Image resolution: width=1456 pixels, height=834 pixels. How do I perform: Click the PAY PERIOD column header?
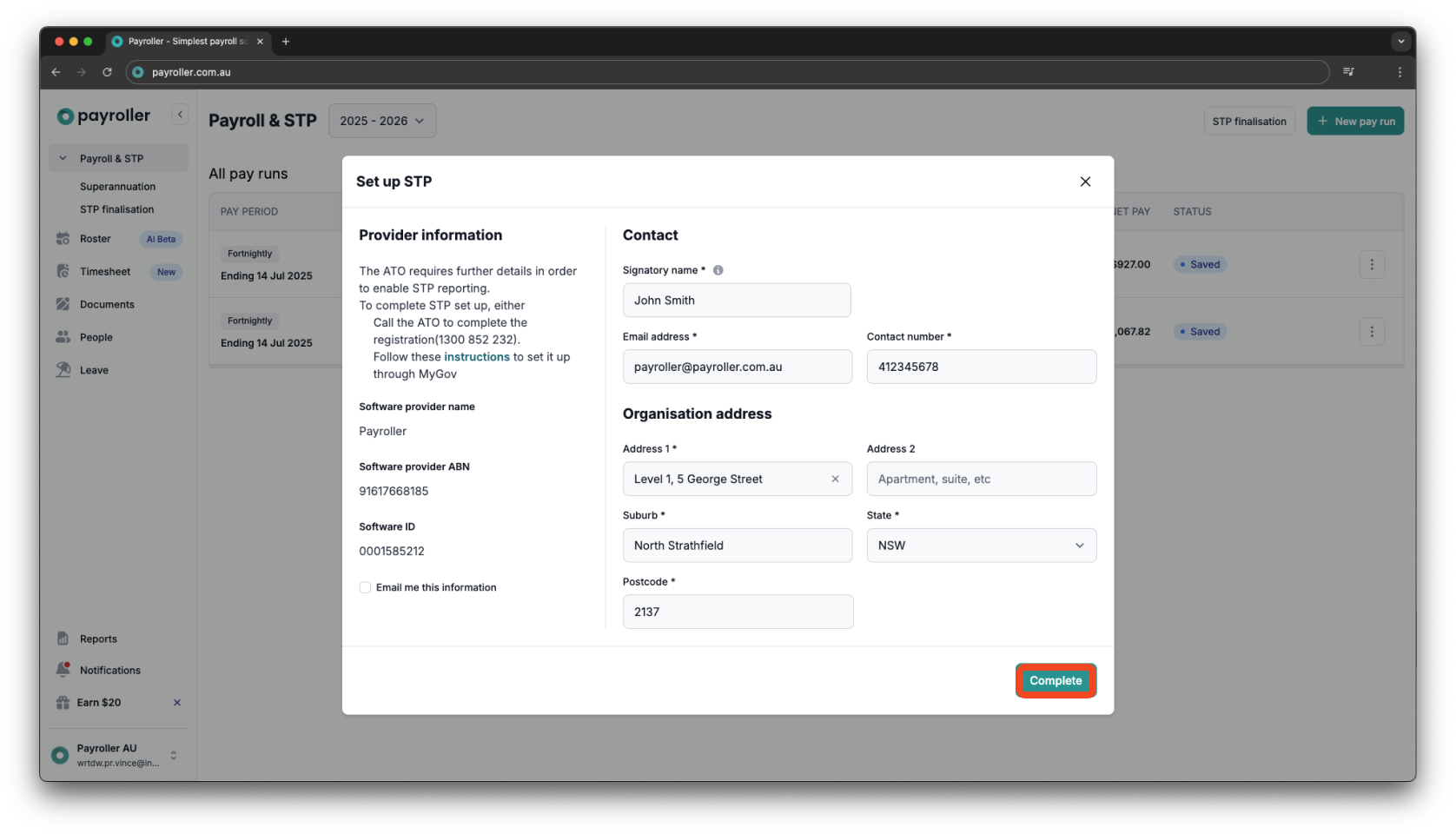tap(249, 212)
